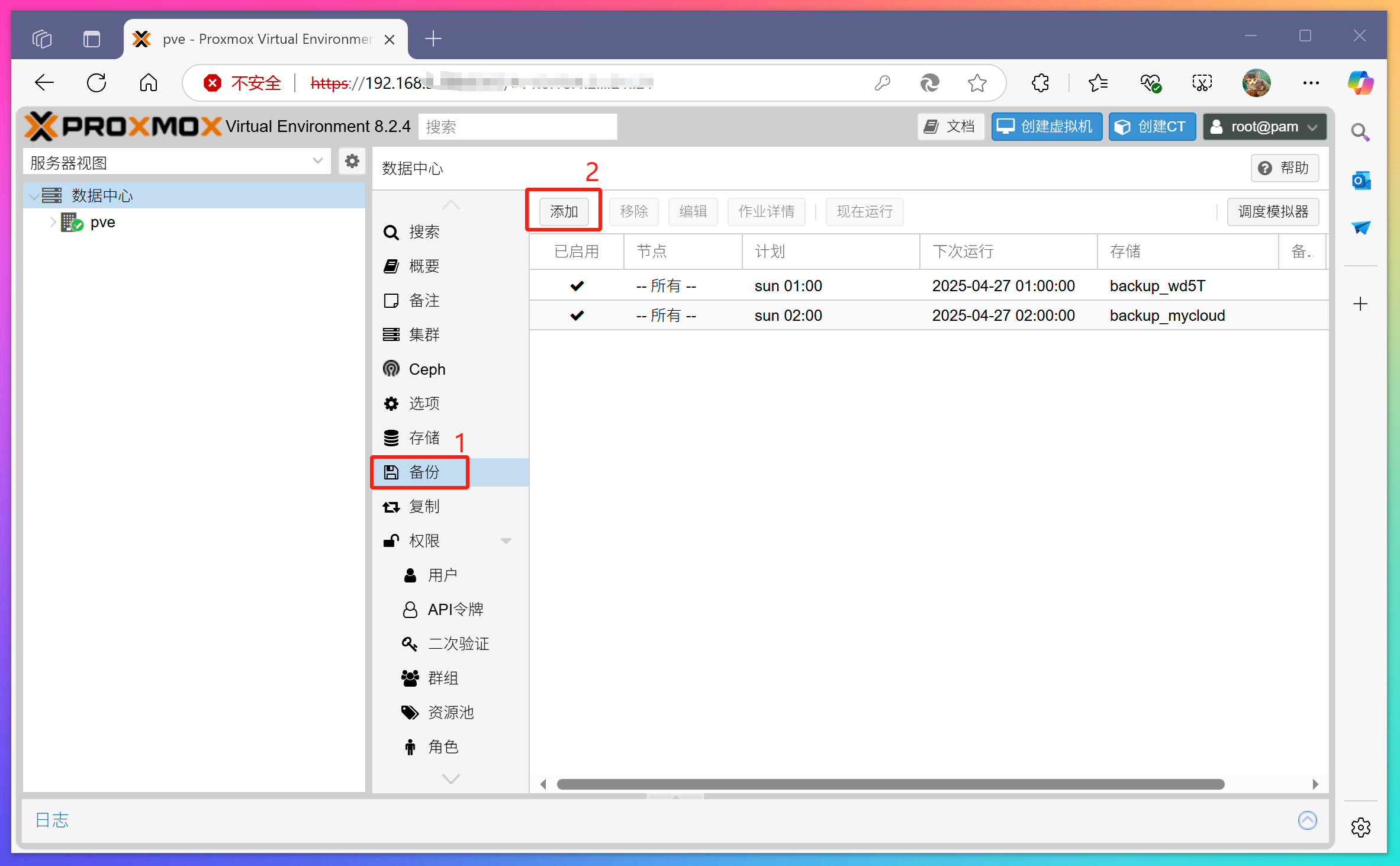Collapse the 权限 (Permissions) section
1400x866 pixels.
coord(506,540)
